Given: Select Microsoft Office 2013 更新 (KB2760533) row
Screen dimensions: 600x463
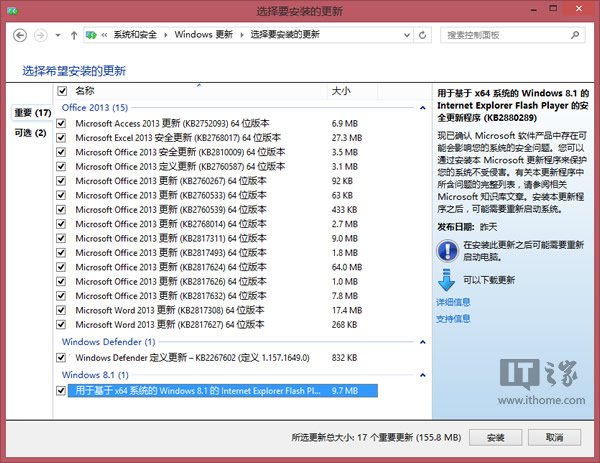Looking at the screenshot, I should point(223,195).
